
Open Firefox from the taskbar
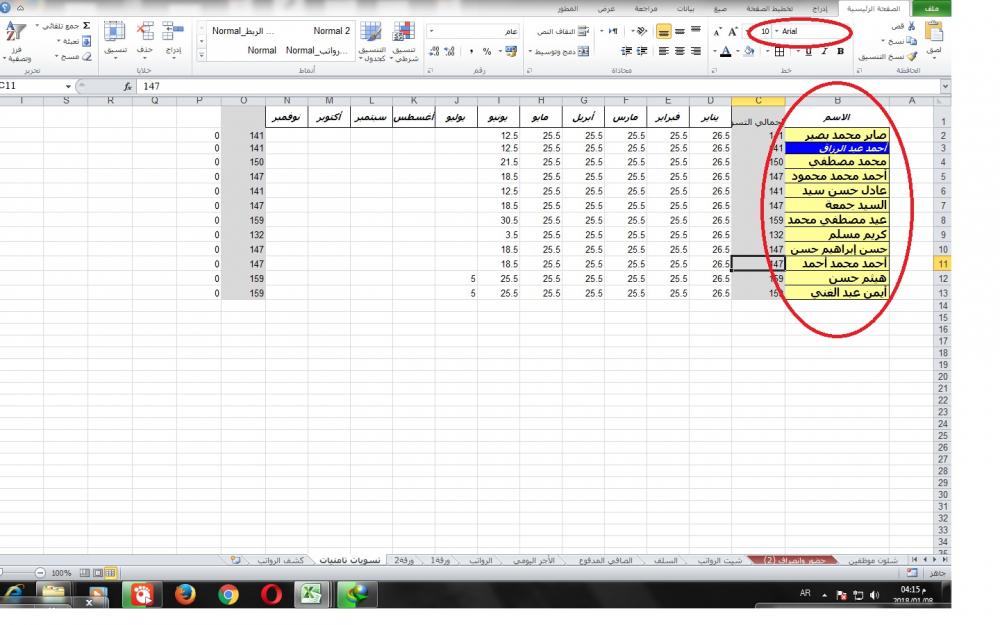pos(186,594)
